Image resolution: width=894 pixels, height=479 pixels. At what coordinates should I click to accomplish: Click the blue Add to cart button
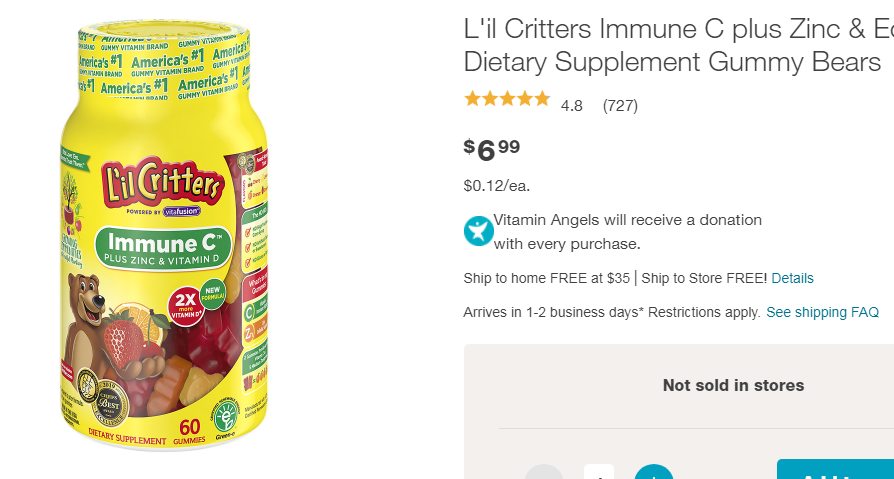835,469
